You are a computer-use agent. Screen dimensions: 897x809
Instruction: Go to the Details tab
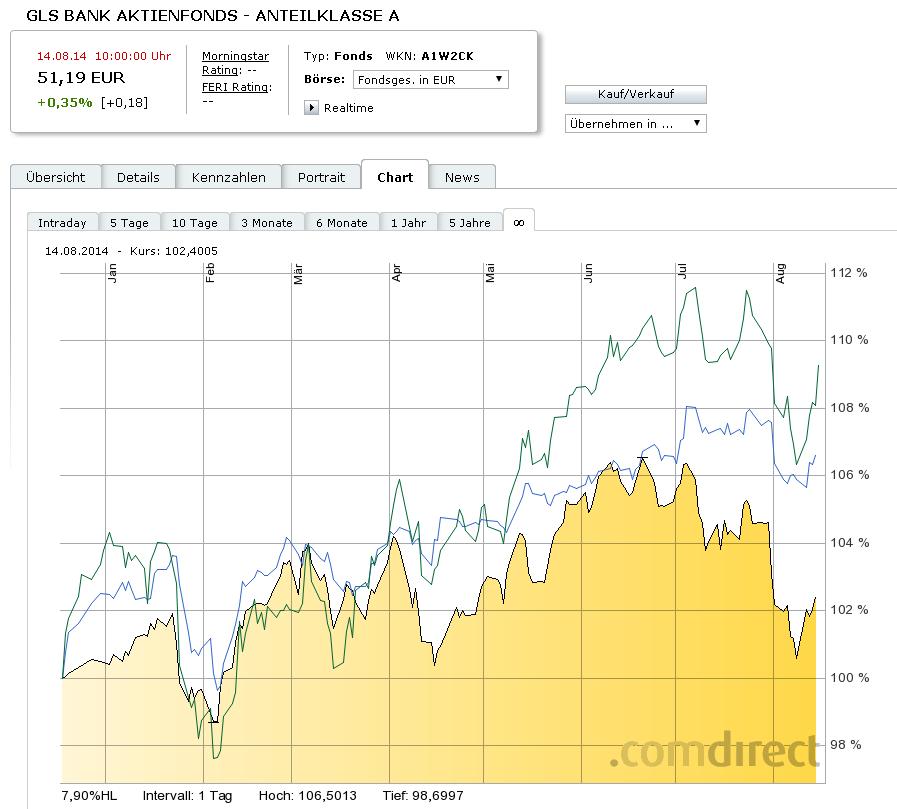coord(138,177)
